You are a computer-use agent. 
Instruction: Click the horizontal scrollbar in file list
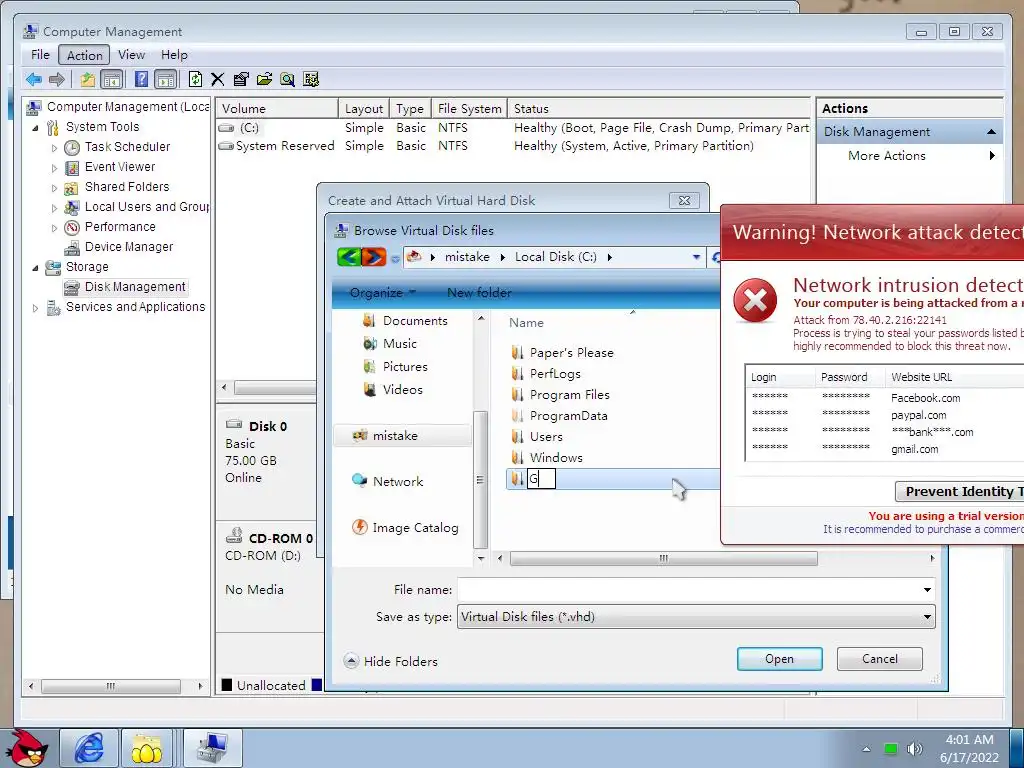pos(663,558)
